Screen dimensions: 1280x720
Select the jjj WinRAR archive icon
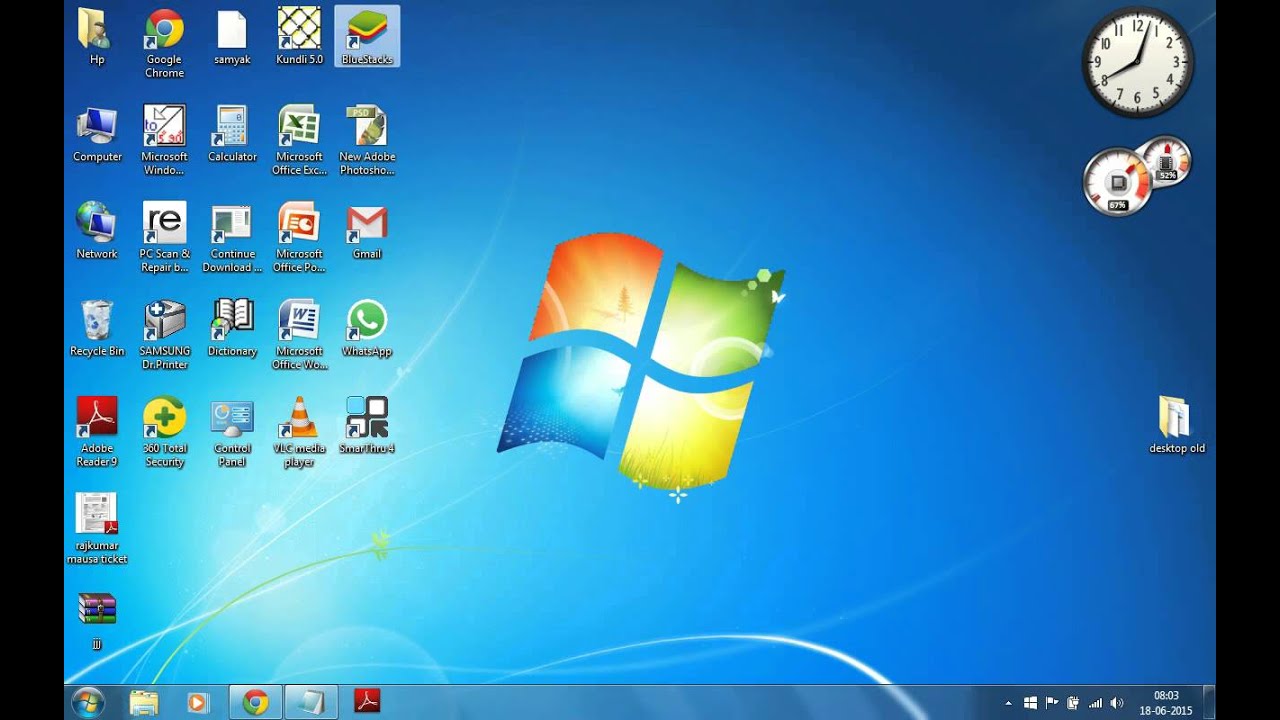pos(97,621)
